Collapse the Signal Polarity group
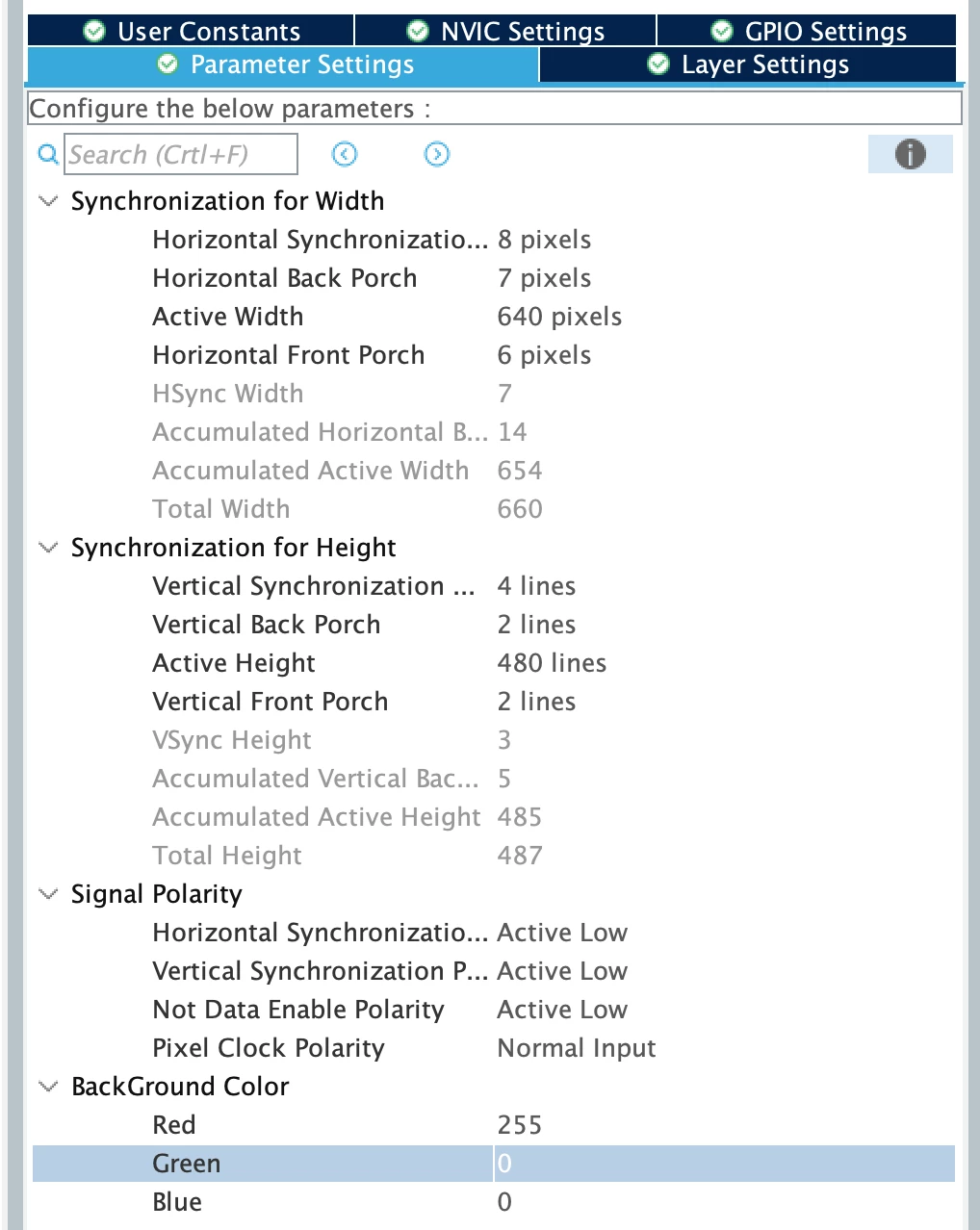This screenshot has height=1230, width=980. click(48, 894)
